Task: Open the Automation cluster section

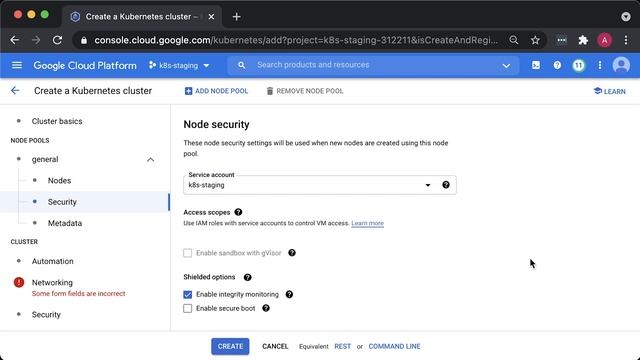Action: point(53,261)
